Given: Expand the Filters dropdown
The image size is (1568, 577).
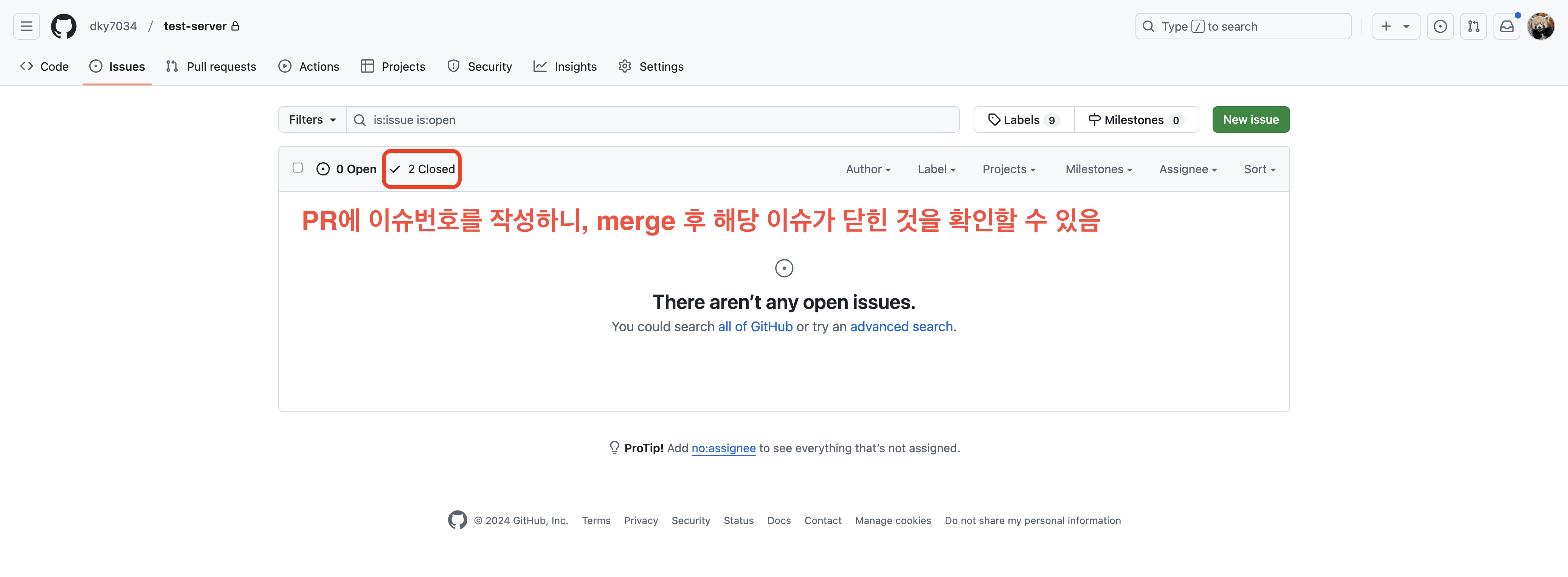Looking at the screenshot, I should coord(312,120).
